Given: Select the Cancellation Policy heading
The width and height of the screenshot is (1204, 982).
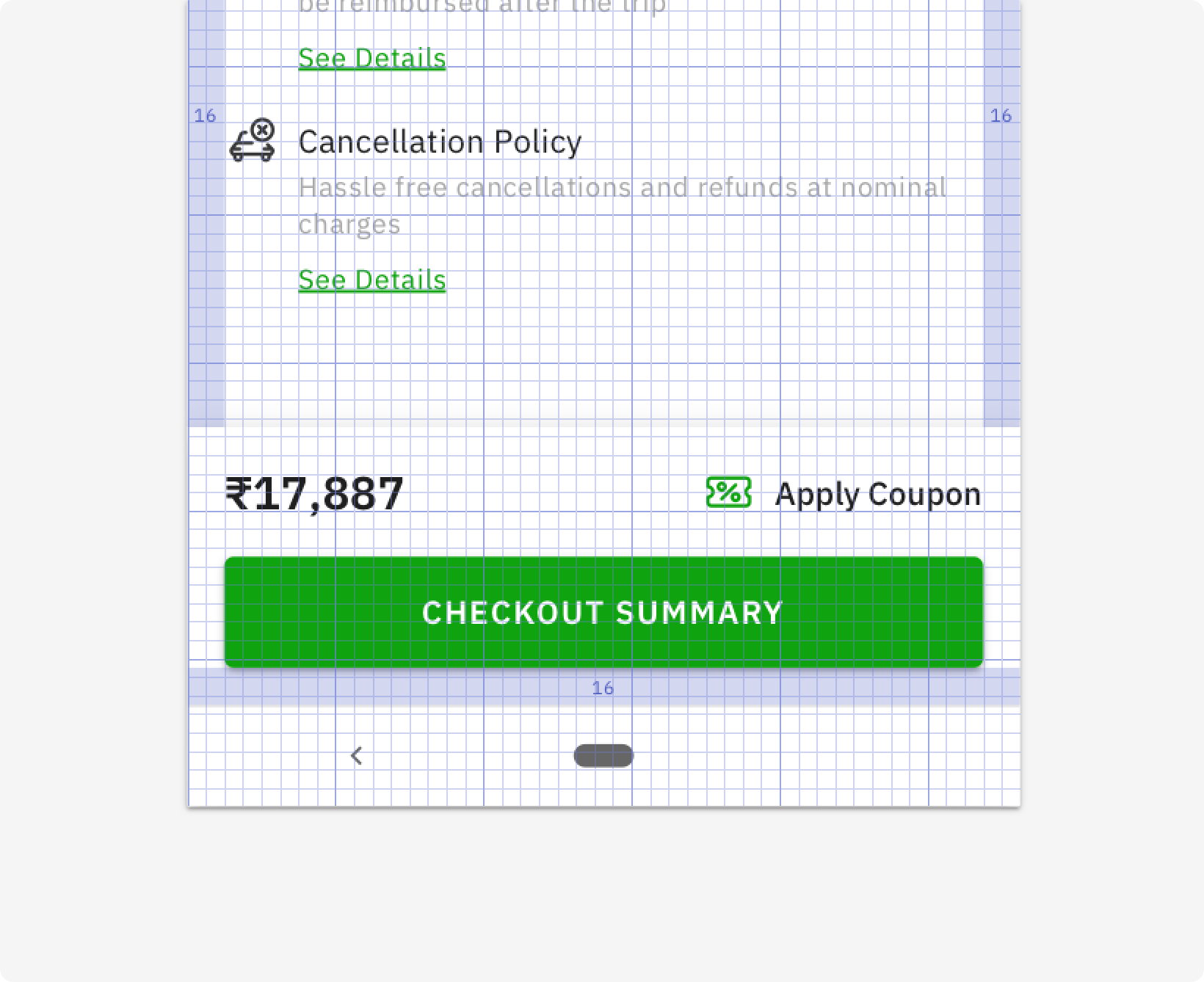Looking at the screenshot, I should click(x=440, y=142).
